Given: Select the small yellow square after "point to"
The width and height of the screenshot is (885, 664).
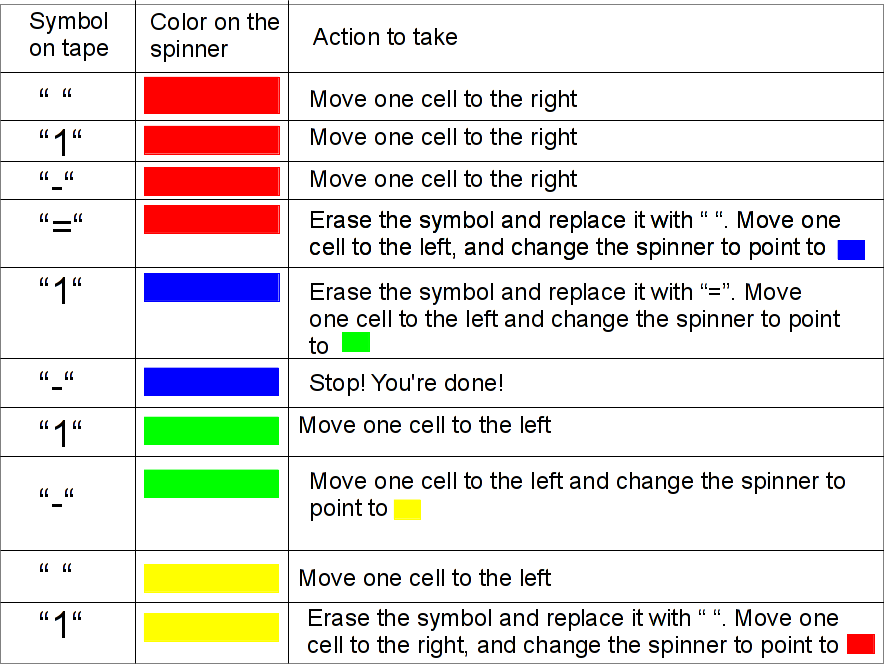Looking at the screenshot, I should [408, 509].
